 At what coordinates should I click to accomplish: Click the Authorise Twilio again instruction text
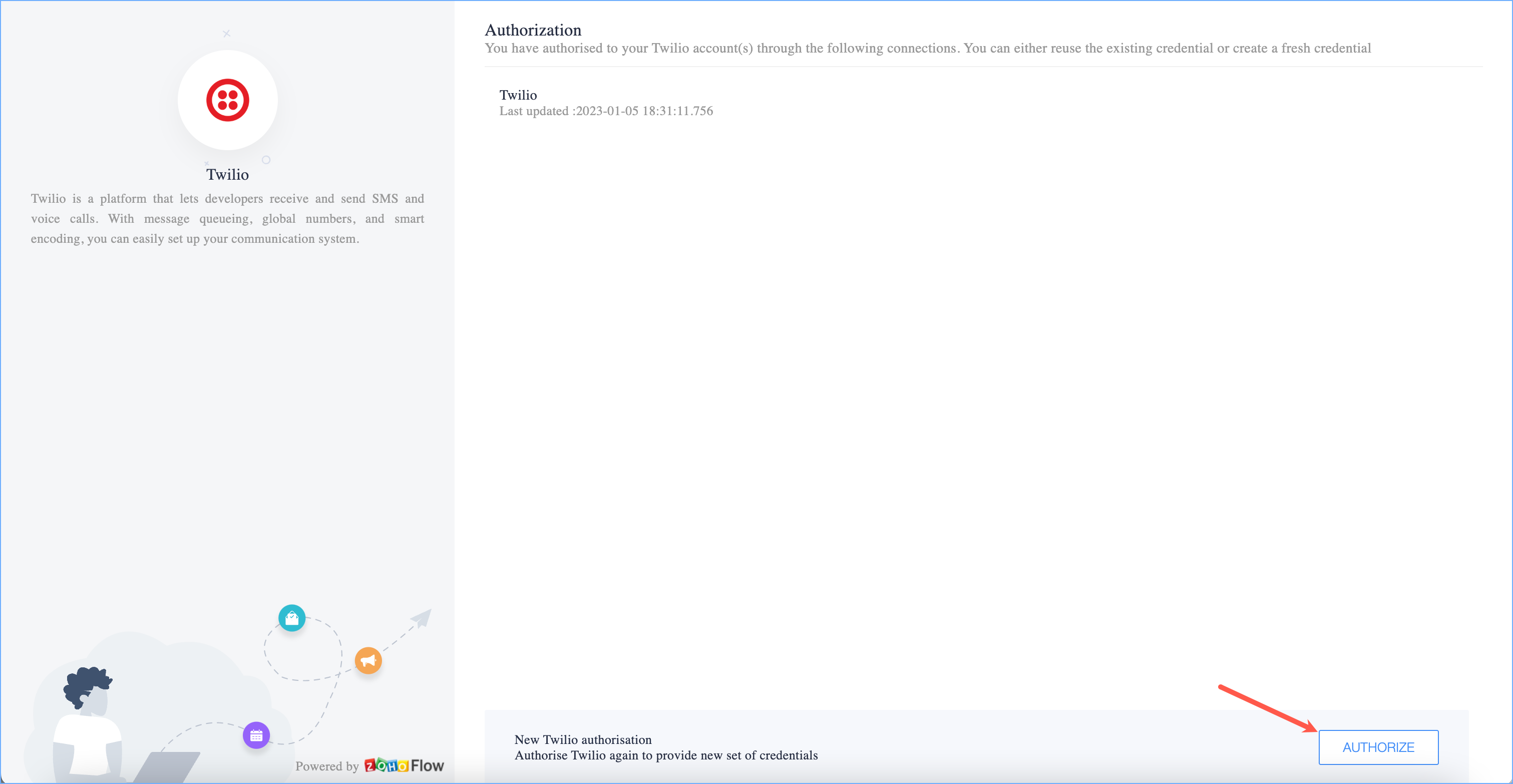666,755
